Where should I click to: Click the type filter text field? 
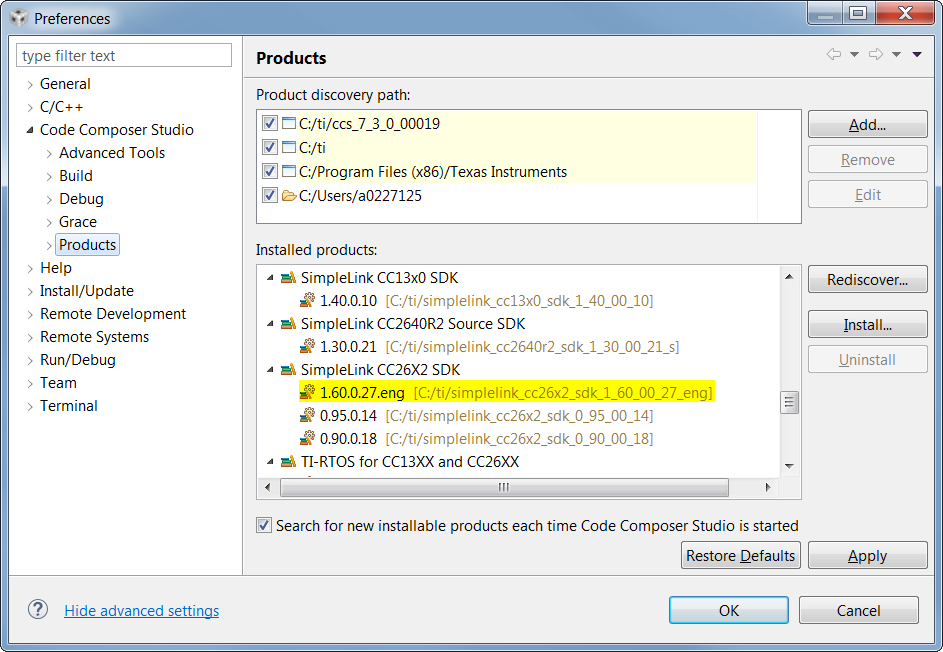tap(124, 55)
